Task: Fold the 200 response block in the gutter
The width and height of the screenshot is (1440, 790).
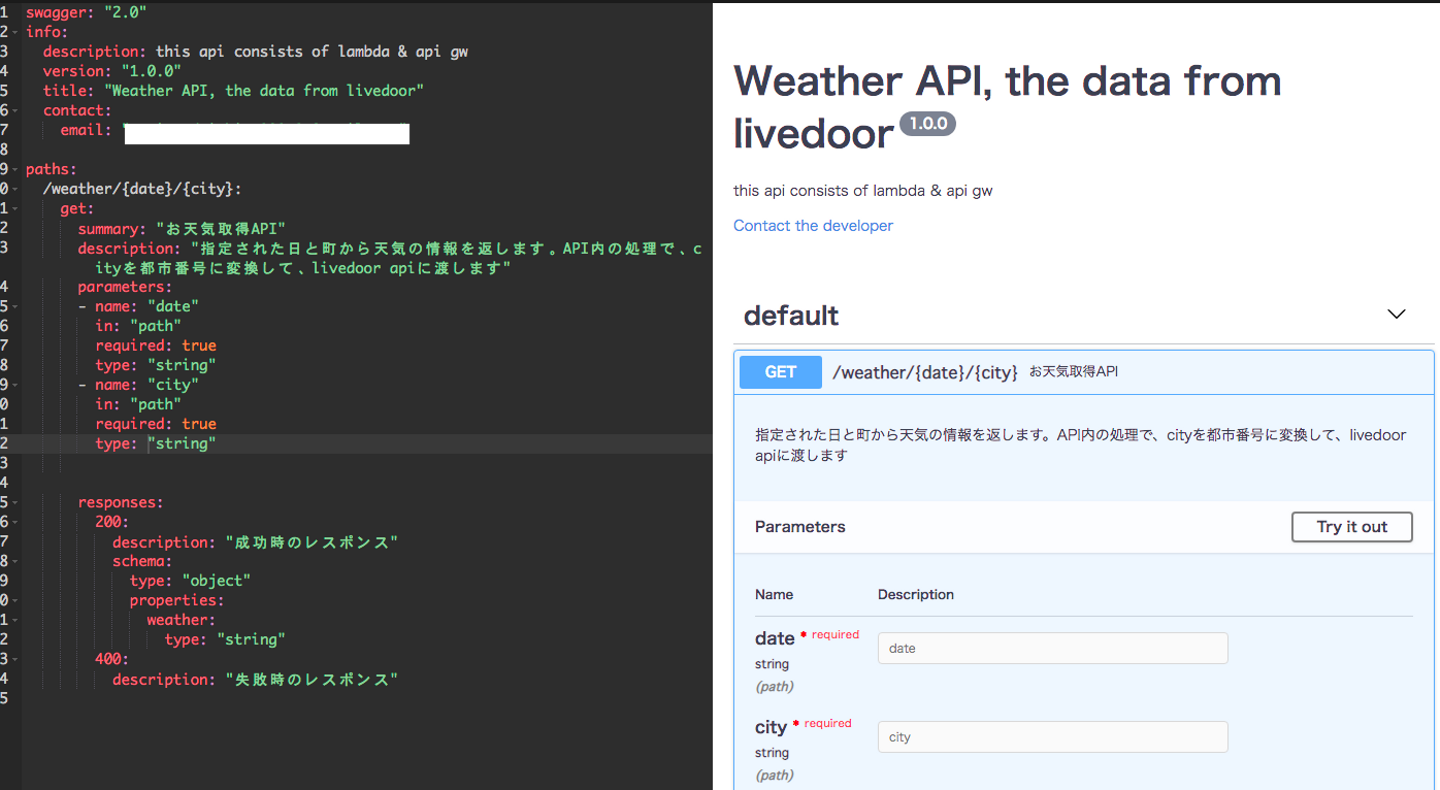Action: (16, 522)
